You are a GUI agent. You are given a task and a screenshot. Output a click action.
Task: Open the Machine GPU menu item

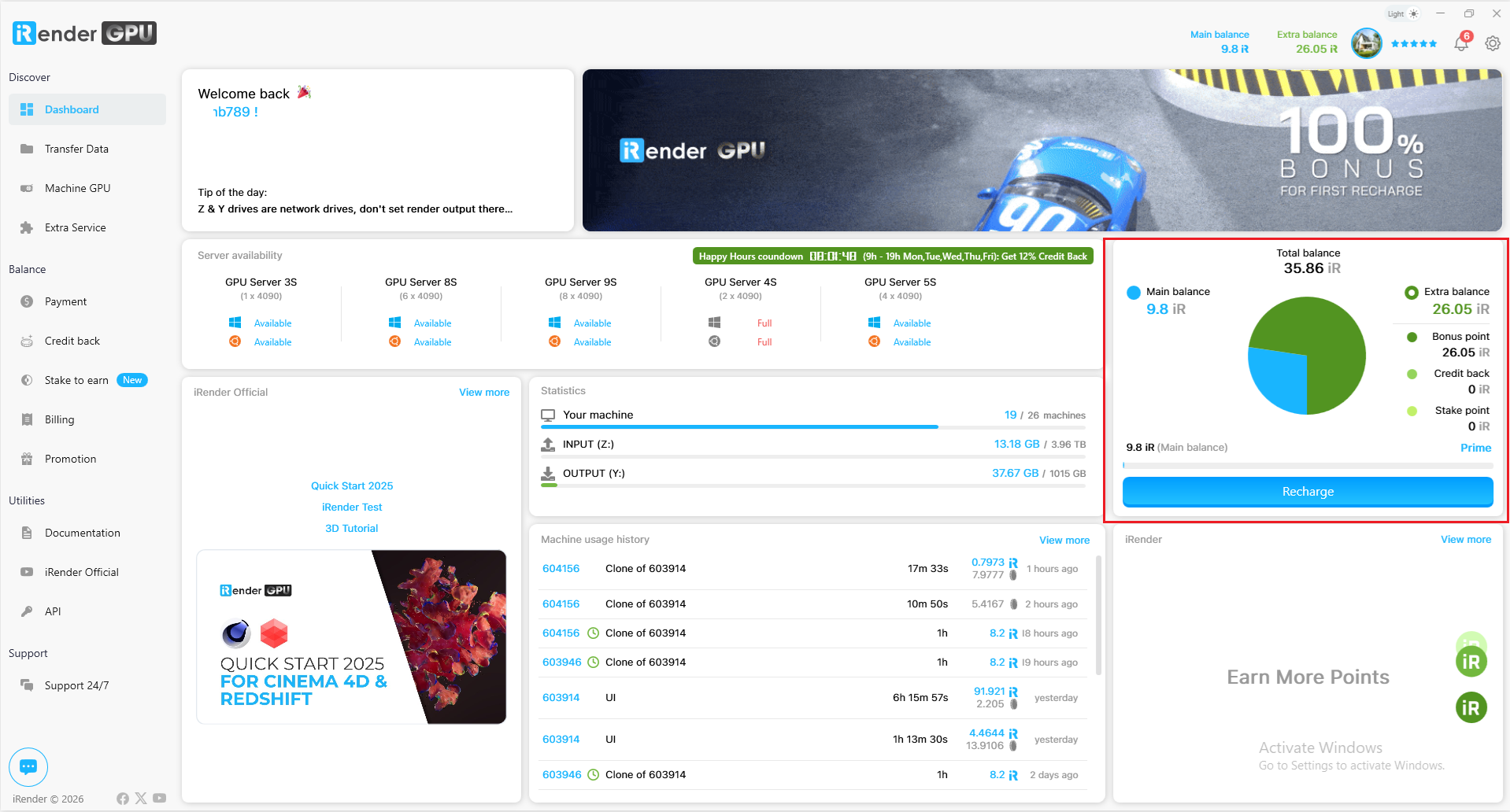click(77, 188)
